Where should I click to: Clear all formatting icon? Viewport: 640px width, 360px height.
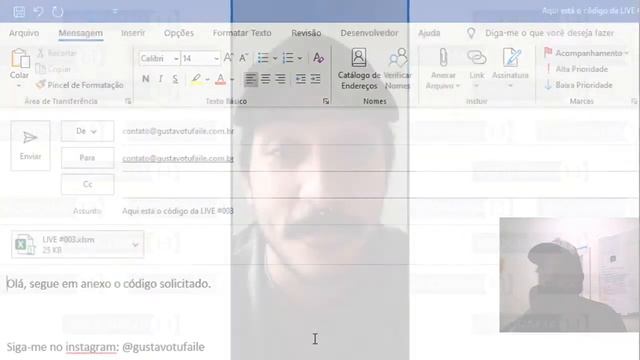tap(318, 58)
